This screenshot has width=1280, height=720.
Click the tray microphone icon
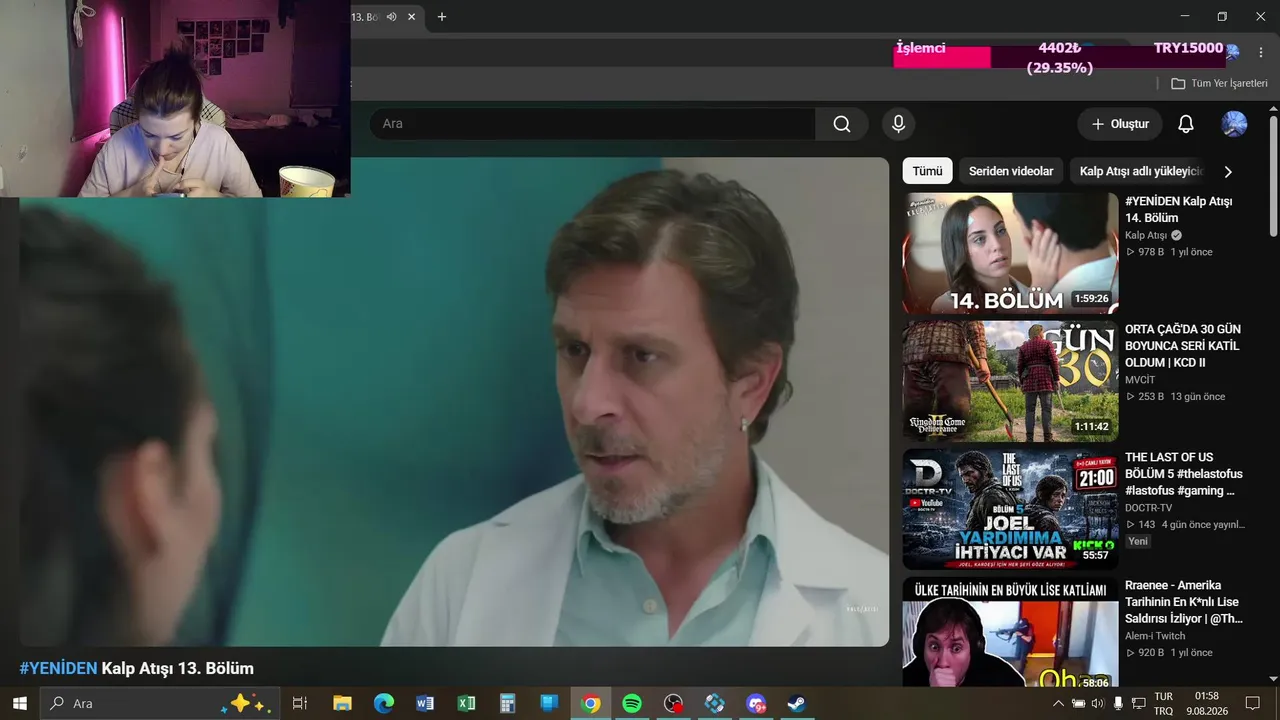click(x=1117, y=703)
